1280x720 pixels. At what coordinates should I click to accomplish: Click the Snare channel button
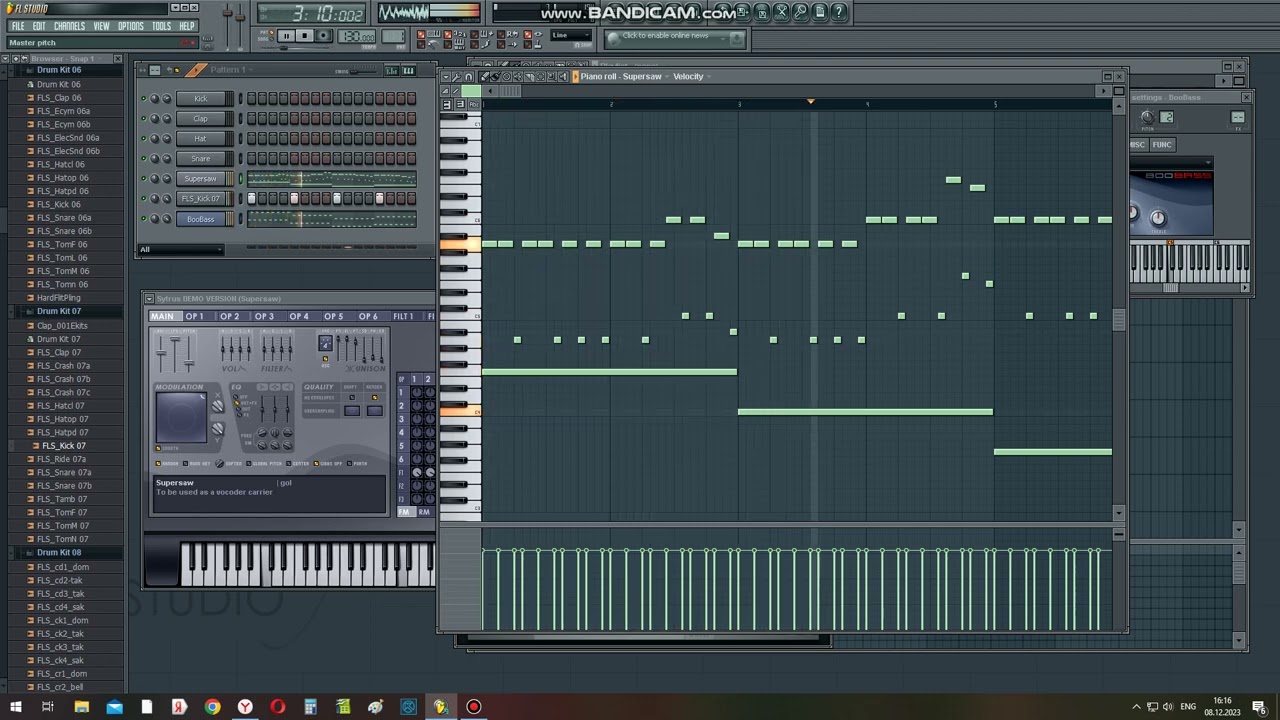click(201, 158)
